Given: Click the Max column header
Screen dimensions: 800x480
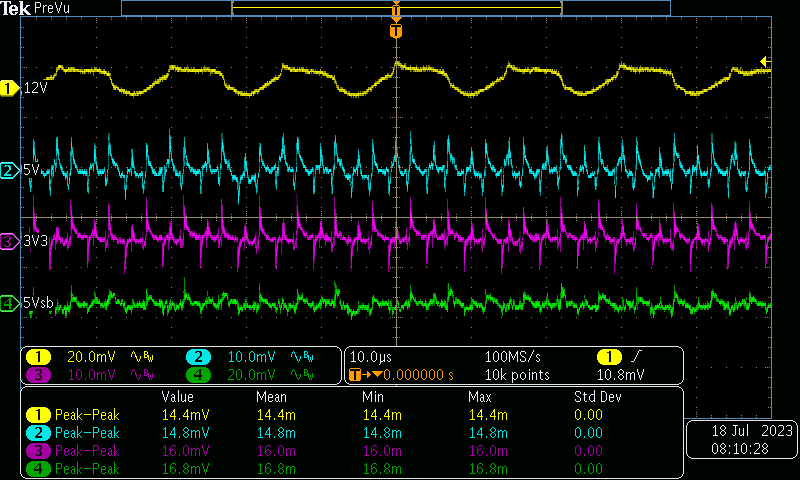Looking at the screenshot, I should (480, 397).
